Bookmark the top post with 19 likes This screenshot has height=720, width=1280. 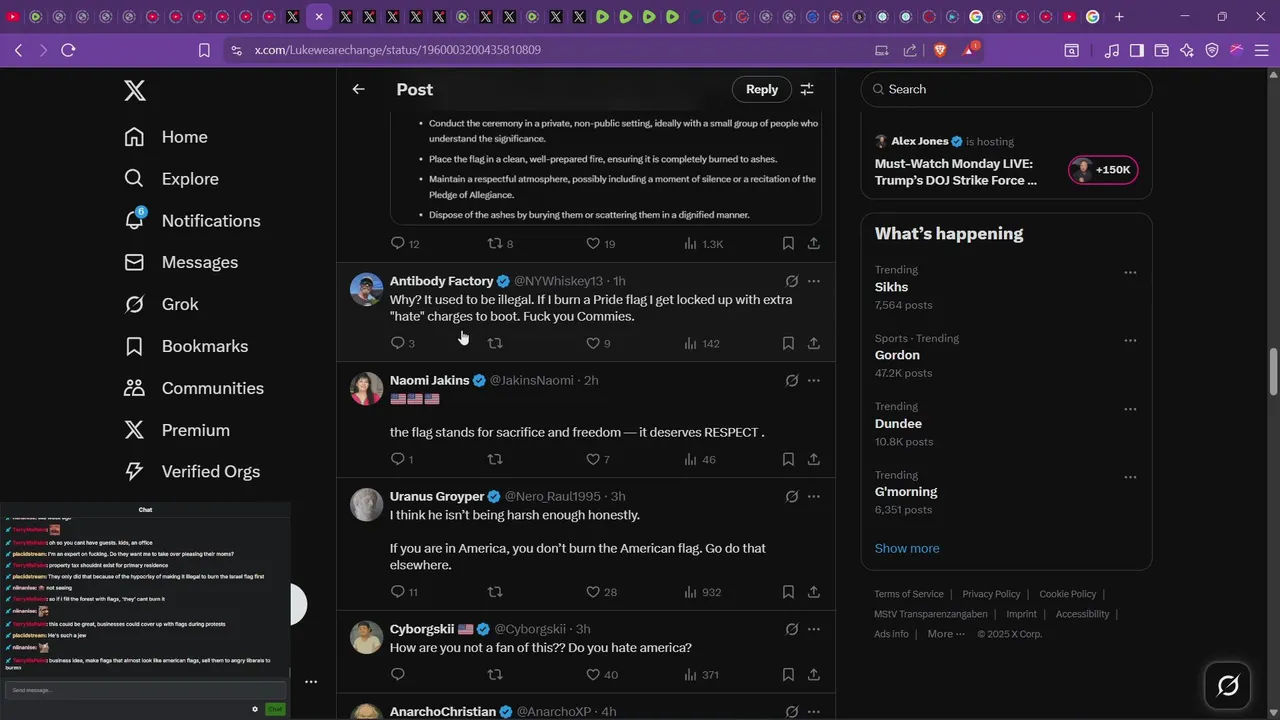[x=788, y=243]
